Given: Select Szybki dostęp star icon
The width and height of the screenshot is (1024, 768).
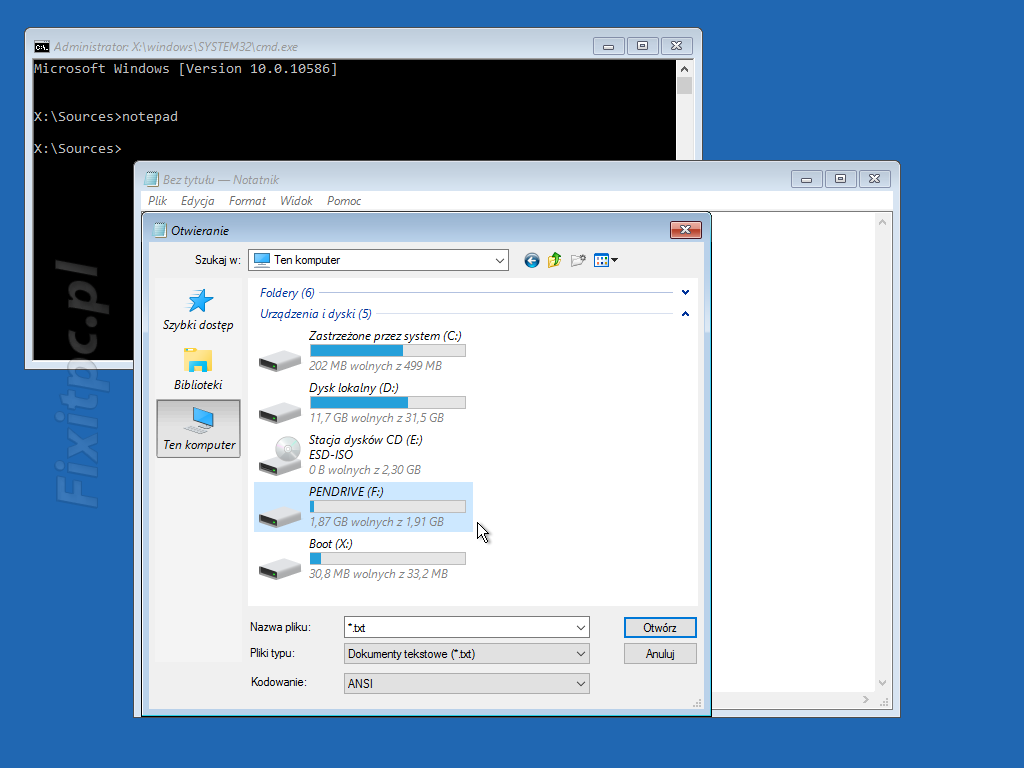Looking at the screenshot, I should point(200,301).
